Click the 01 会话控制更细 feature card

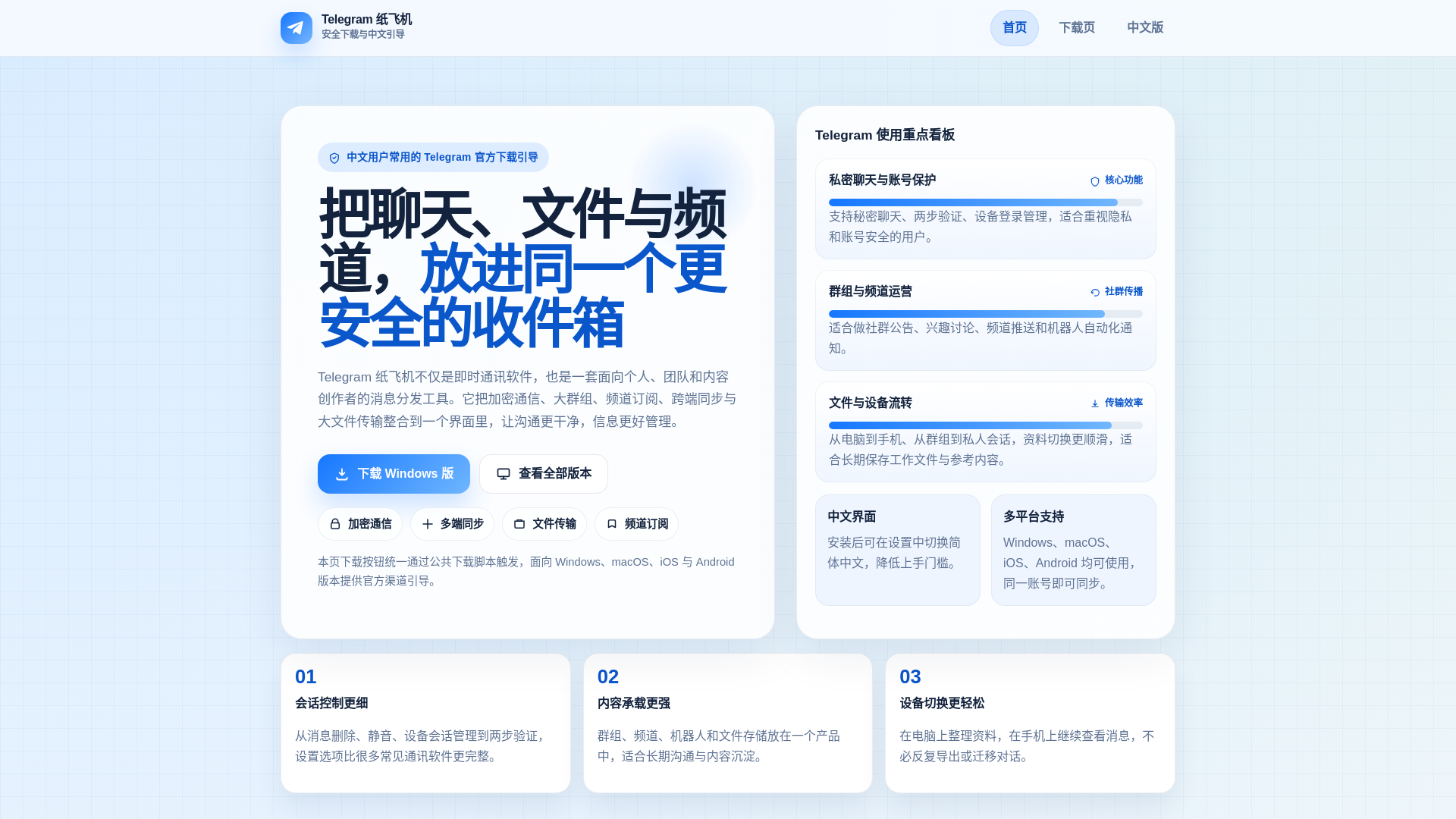[425, 723]
